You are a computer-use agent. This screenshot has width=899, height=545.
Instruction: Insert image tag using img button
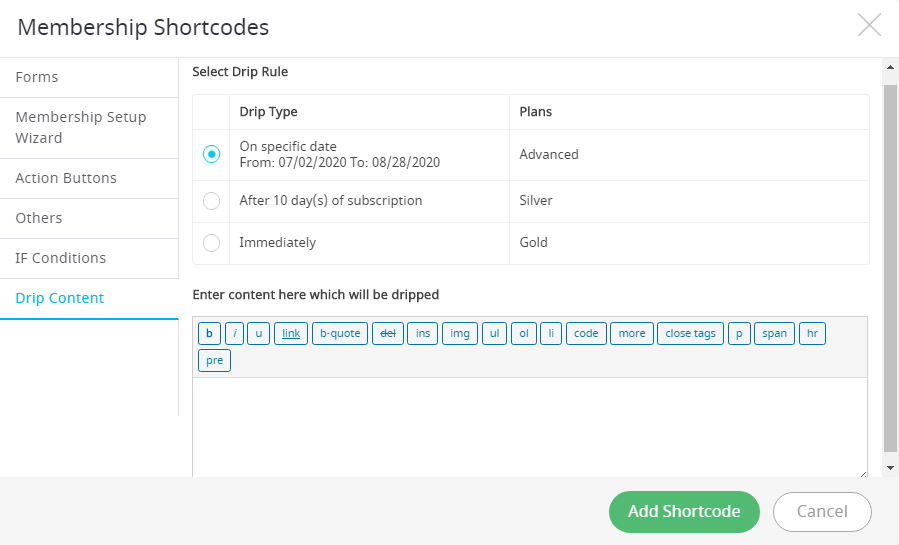pos(460,334)
